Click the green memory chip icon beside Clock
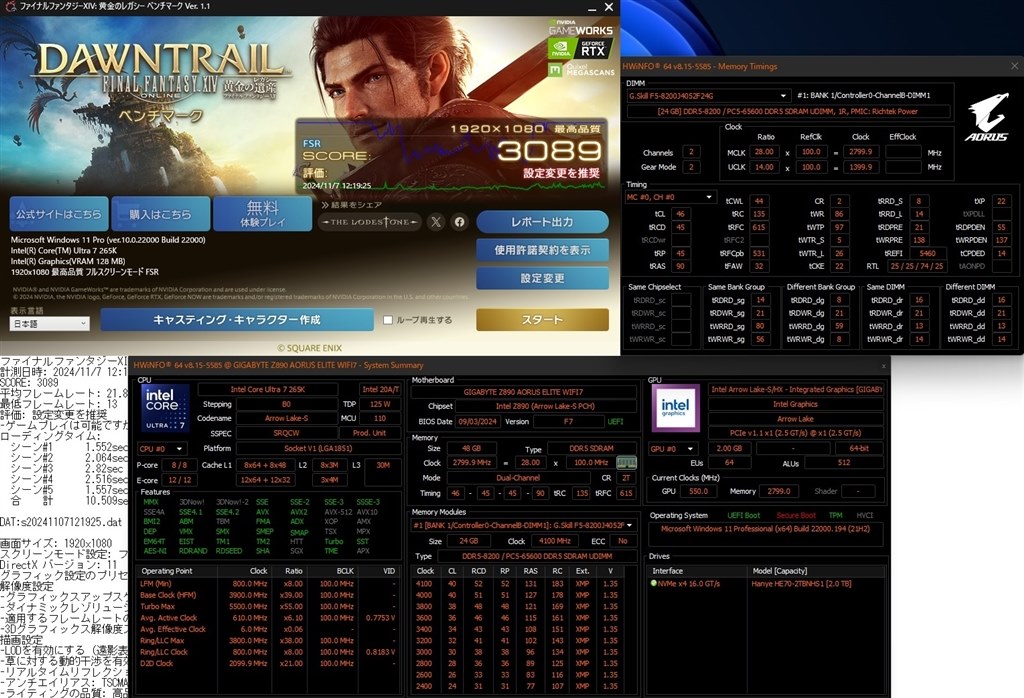Viewport: 1024px width, 698px height. pyautogui.click(x=627, y=462)
